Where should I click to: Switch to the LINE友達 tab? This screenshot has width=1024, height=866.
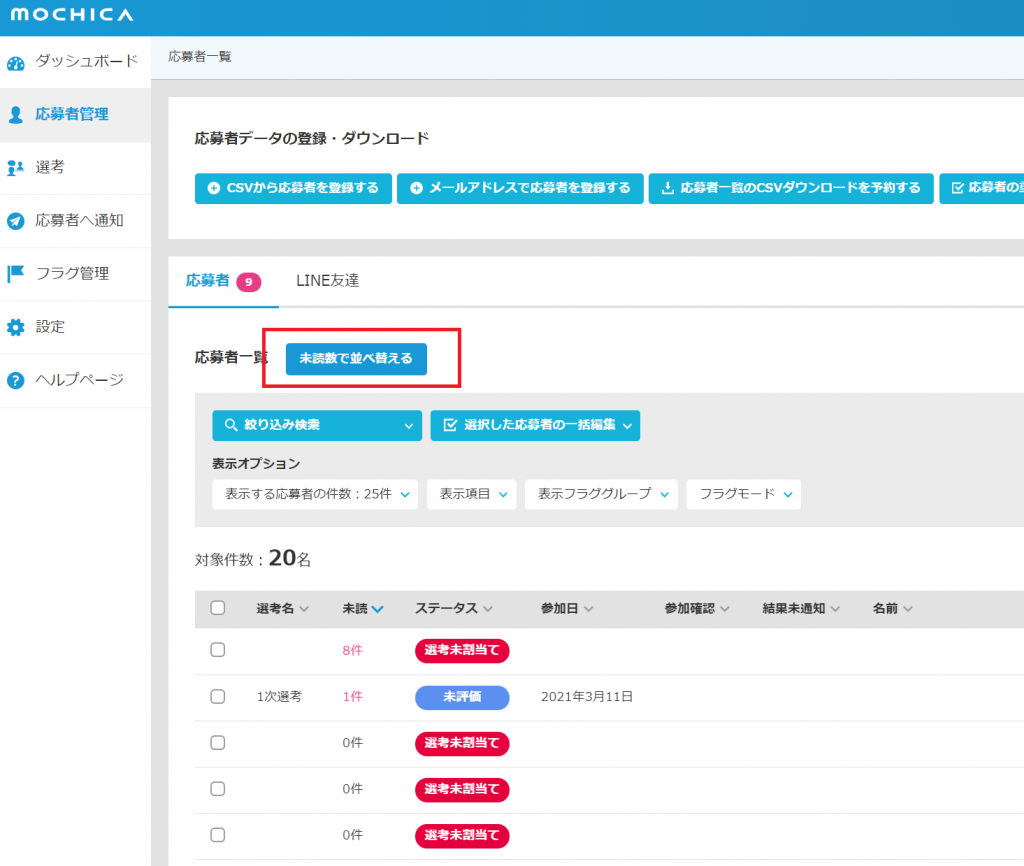click(327, 281)
